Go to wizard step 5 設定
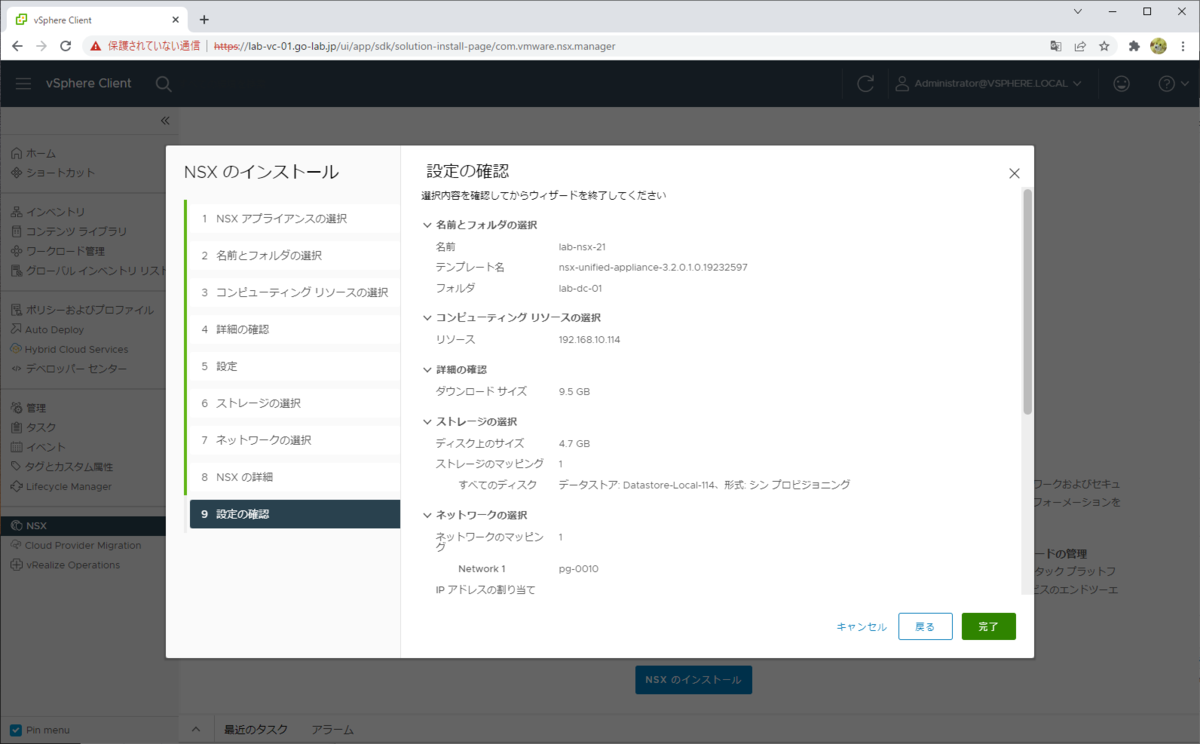This screenshot has width=1200, height=744. point(294,366)
